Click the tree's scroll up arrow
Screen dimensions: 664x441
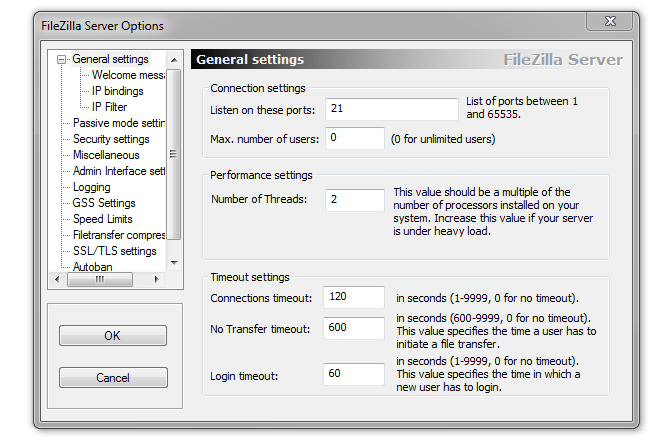pyautogui.click(x=174, y=60)
